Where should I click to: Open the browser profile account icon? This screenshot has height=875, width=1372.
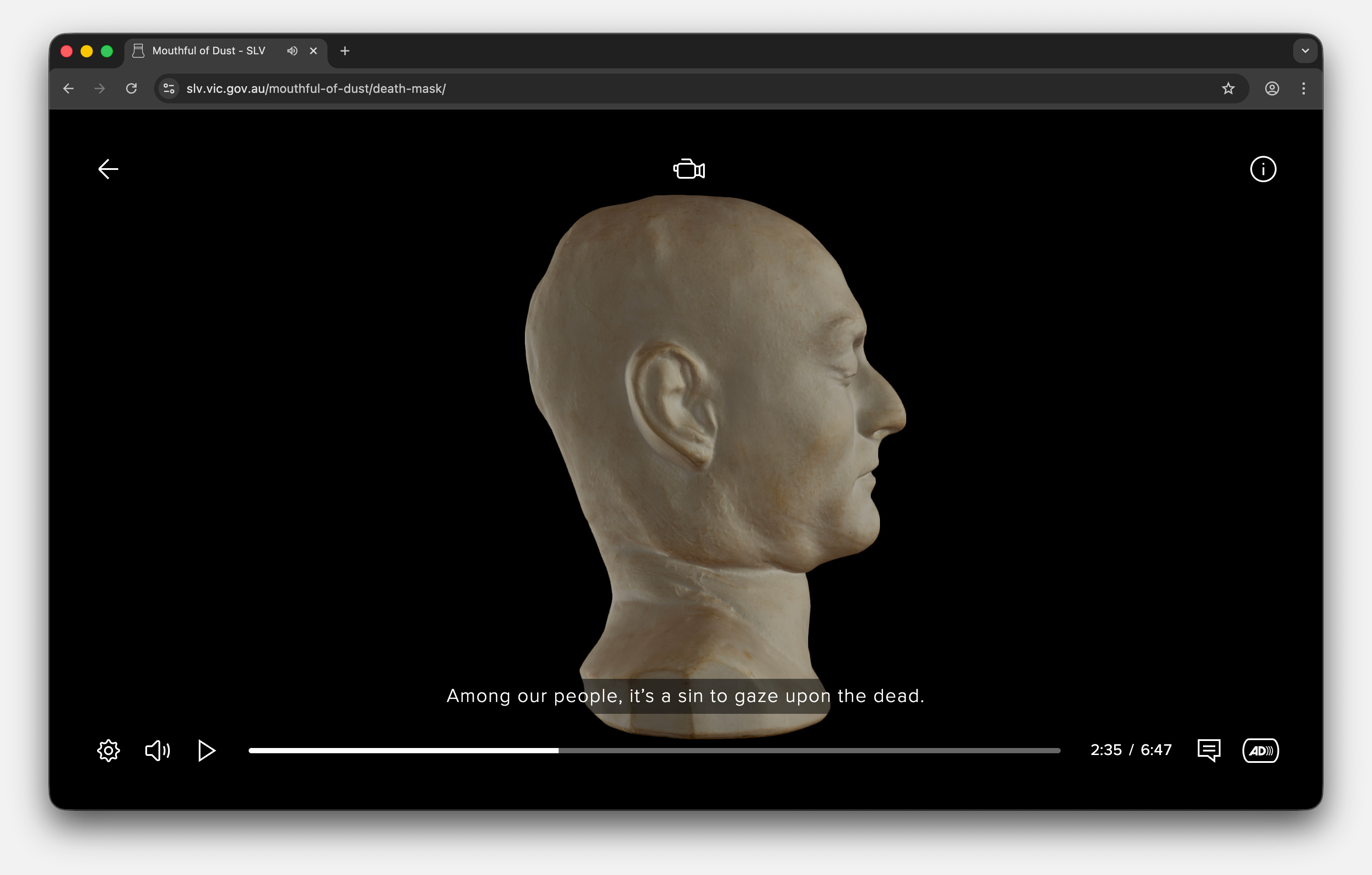1271,88
